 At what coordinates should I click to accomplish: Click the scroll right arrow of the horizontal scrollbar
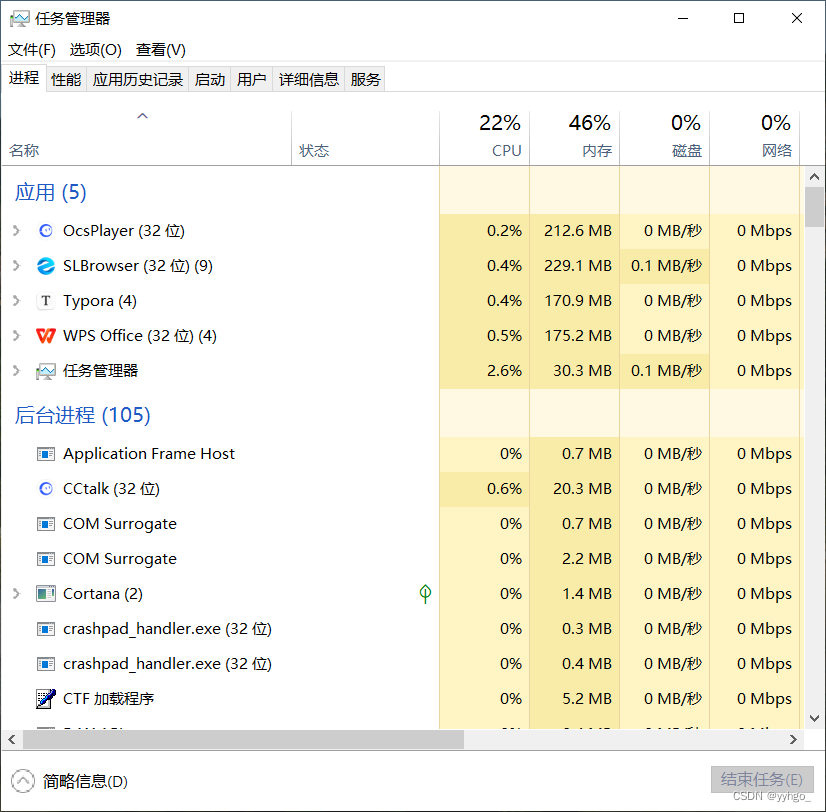coord(793,739)
